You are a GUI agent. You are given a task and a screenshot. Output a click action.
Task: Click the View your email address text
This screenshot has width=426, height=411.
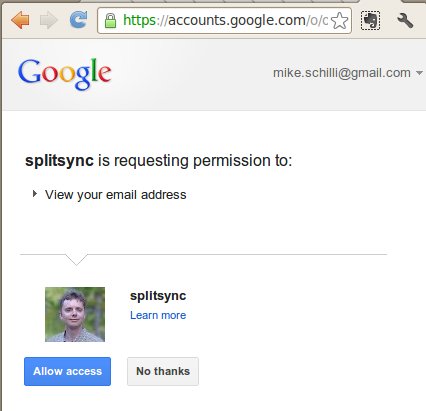click(116, 195)
